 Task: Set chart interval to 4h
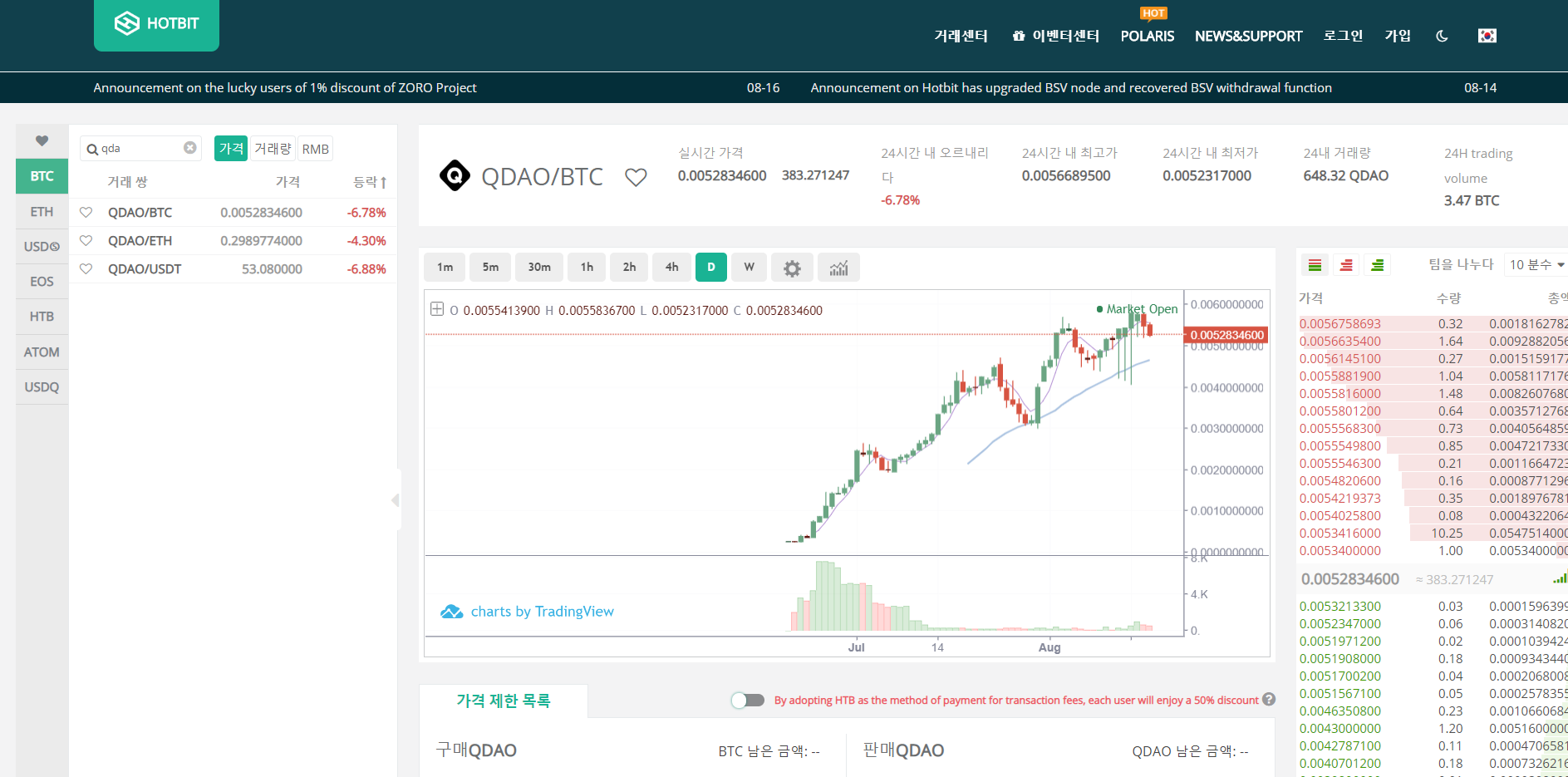coord(671,268)
